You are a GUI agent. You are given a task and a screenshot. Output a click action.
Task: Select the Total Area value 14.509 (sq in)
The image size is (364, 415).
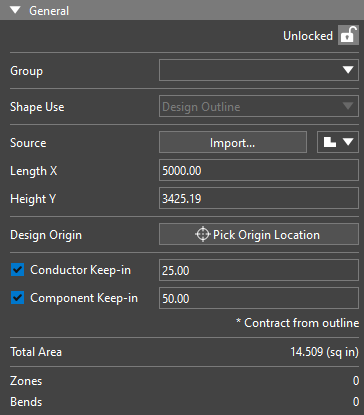[x=324, y=352]
